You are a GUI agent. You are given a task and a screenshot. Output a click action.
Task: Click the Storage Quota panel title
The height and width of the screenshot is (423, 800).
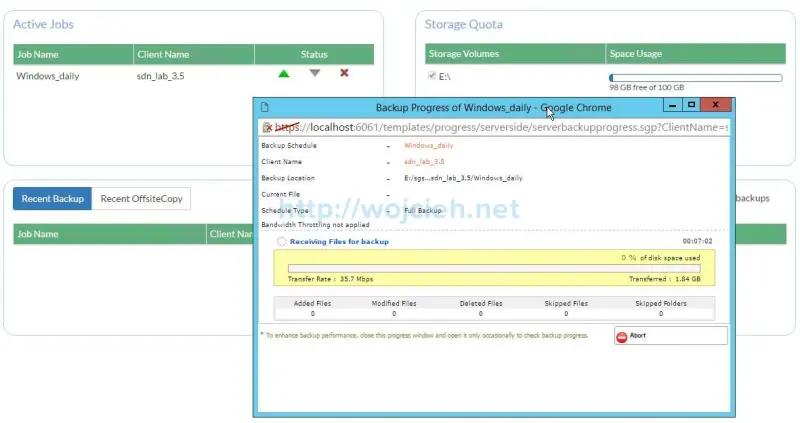[464, 24]
